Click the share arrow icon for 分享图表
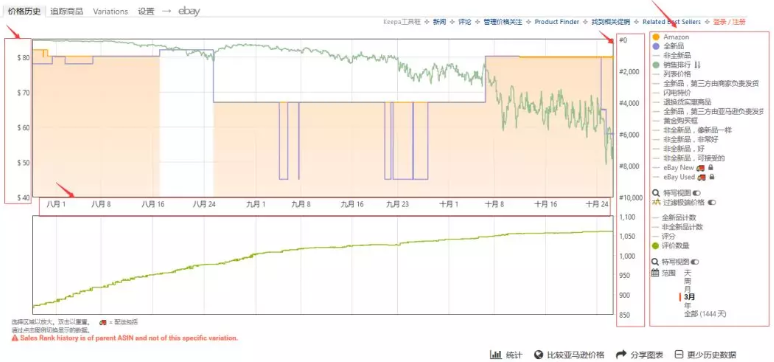774x362 pixels. click(621, 354)
